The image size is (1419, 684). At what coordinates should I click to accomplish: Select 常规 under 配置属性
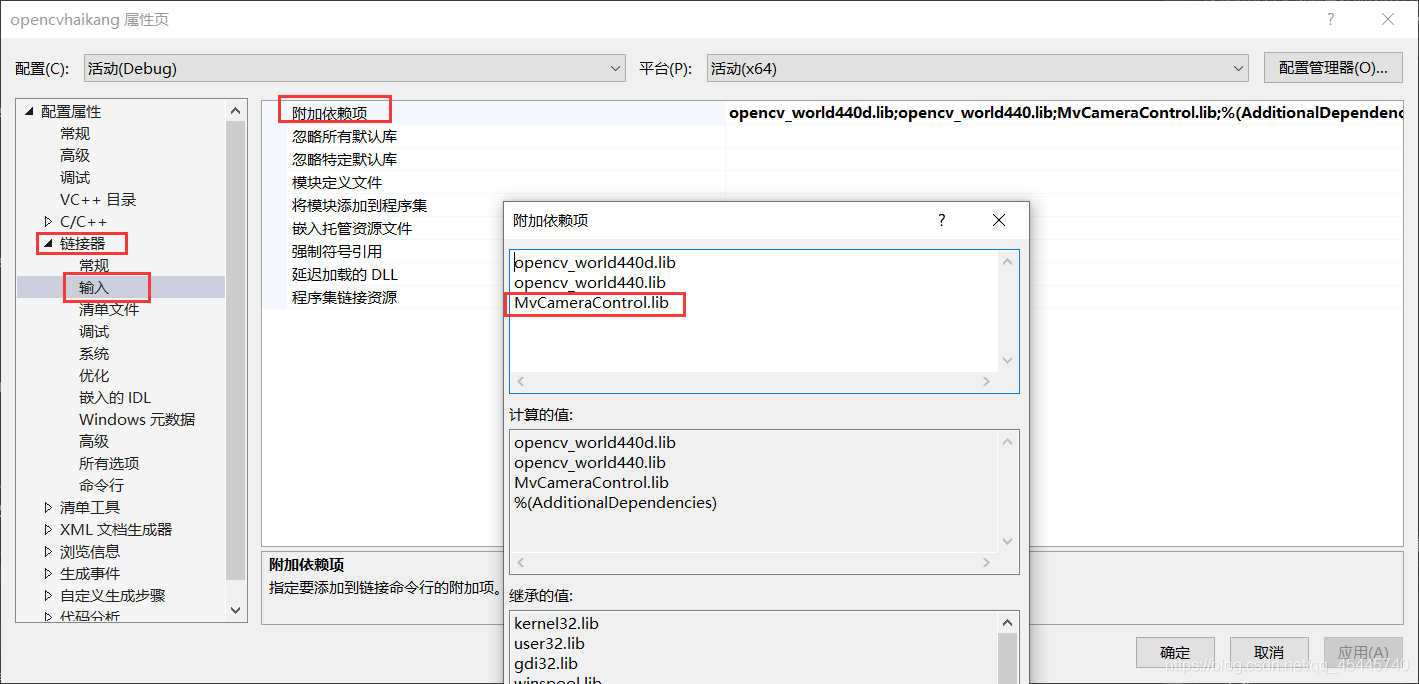click(75, 133)
